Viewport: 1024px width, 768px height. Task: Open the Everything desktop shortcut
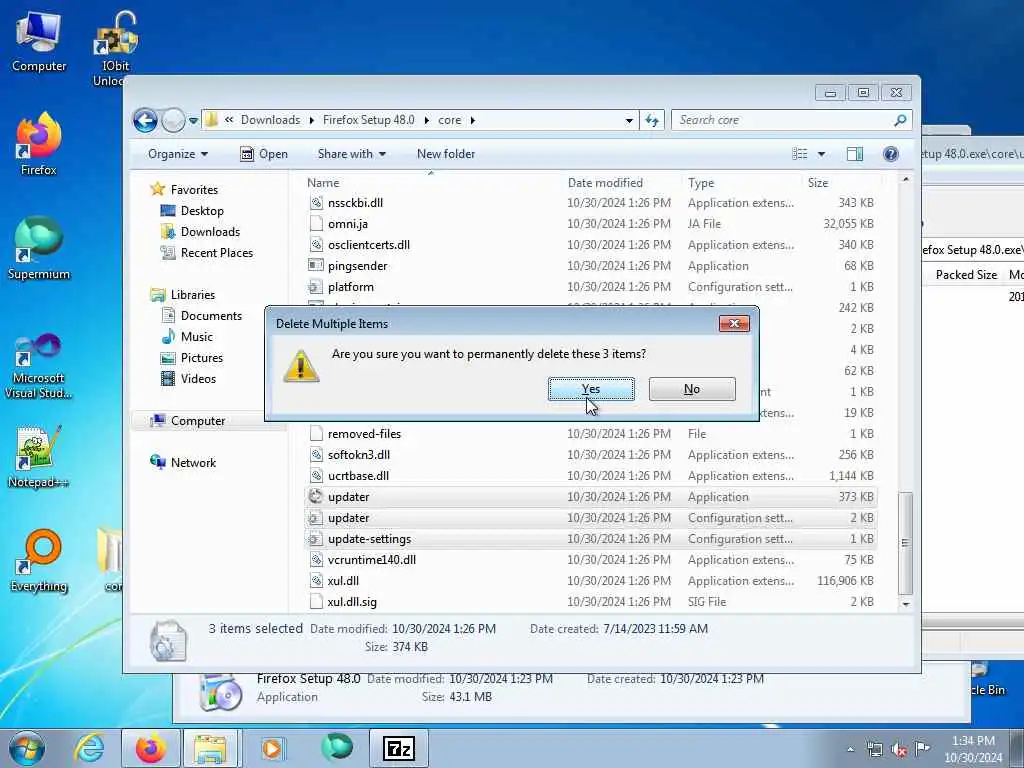[x=39, y=562]
